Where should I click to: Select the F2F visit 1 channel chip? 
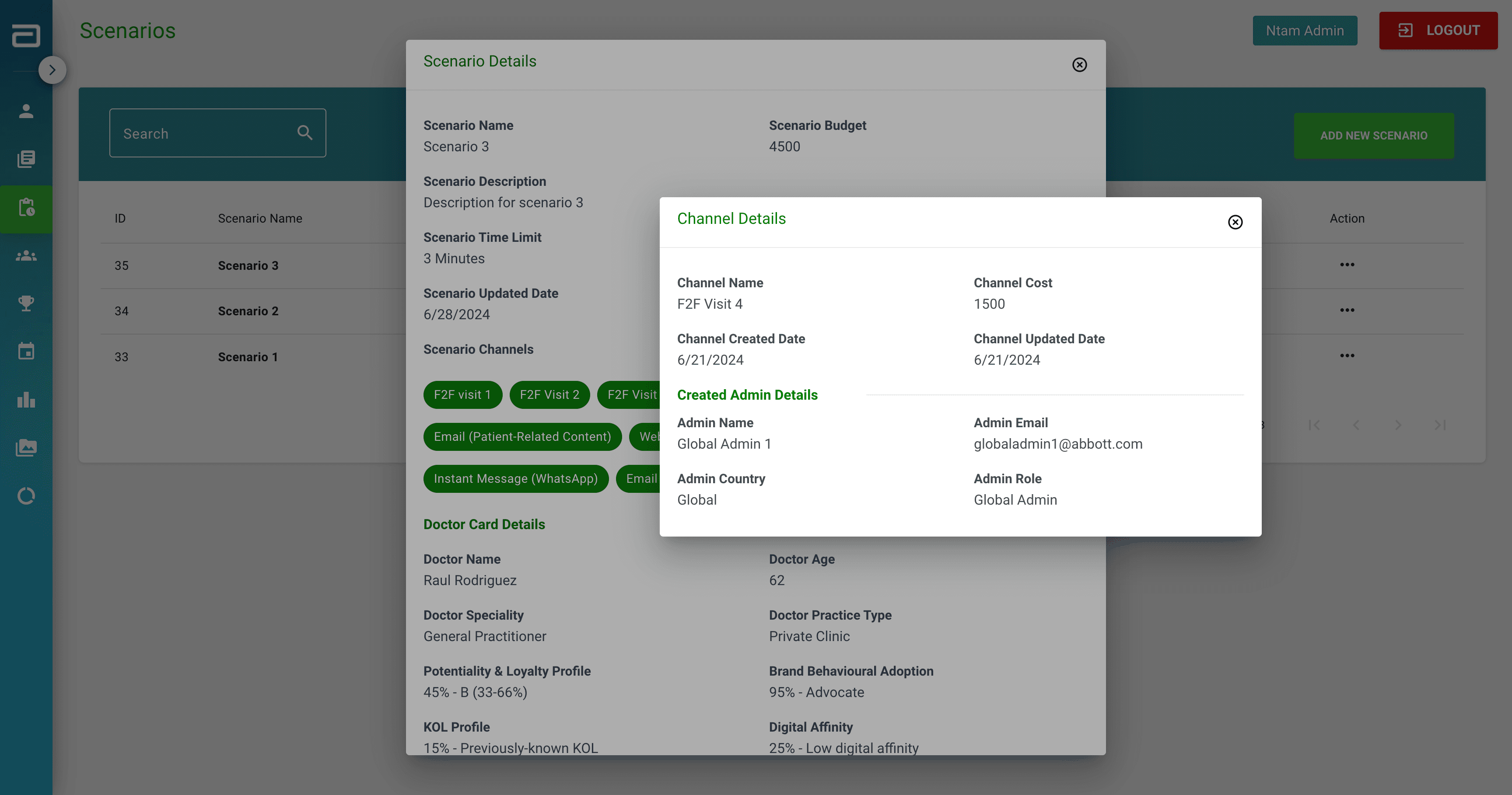tap(462, 395)
